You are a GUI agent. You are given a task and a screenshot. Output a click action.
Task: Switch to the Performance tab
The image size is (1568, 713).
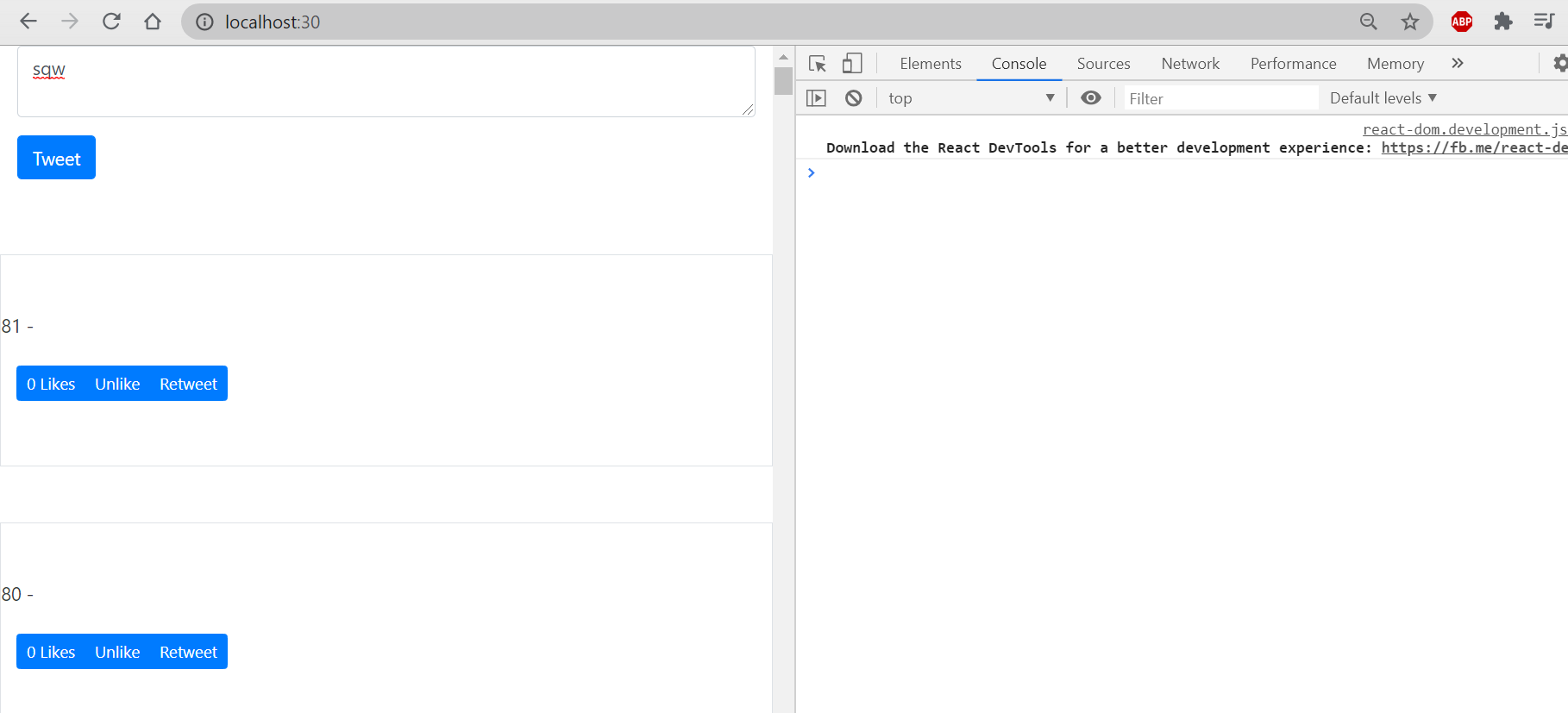click(1293, 64)
